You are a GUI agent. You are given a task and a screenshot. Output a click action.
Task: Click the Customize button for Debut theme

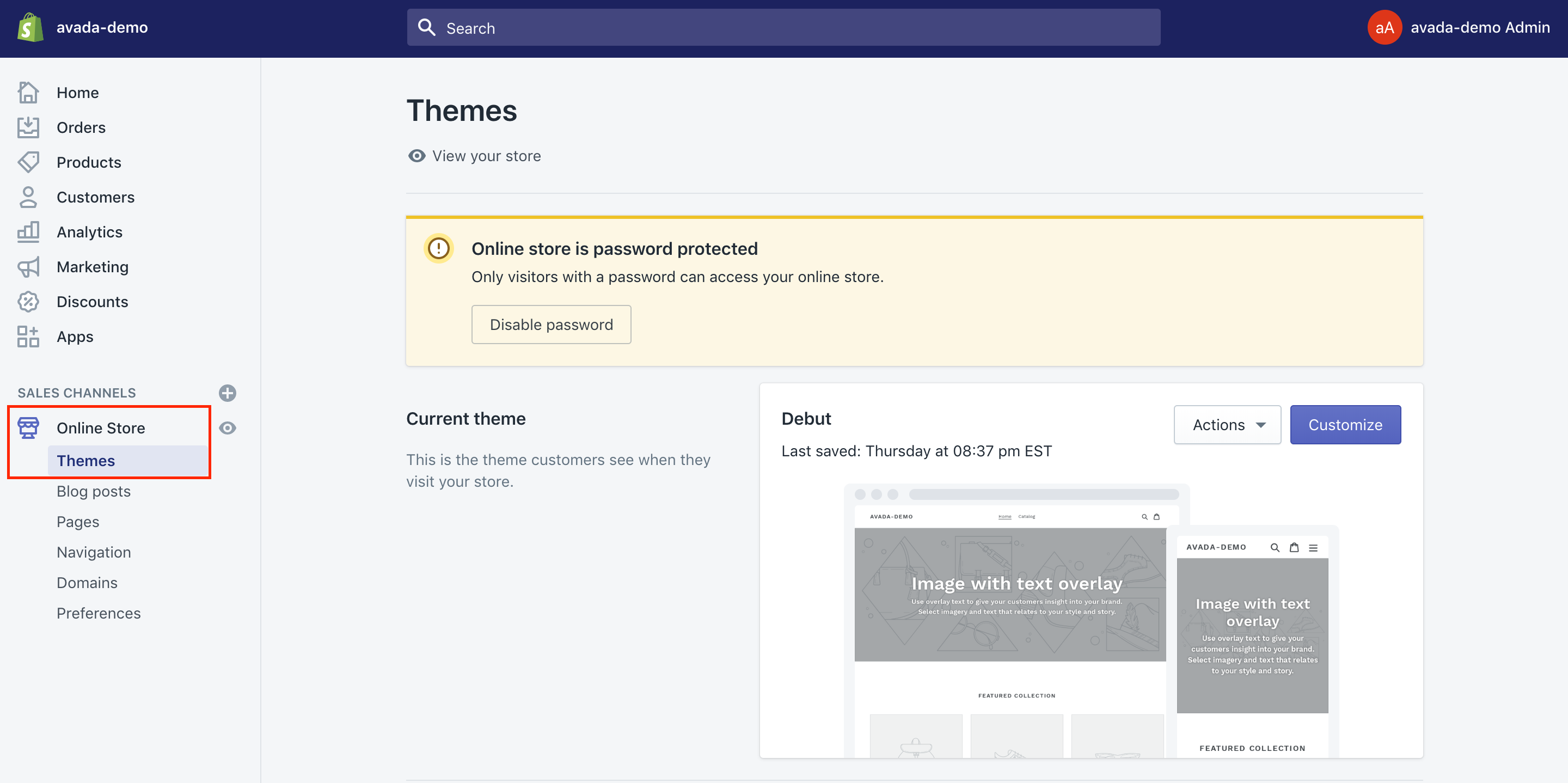[x=1345, y=424]
